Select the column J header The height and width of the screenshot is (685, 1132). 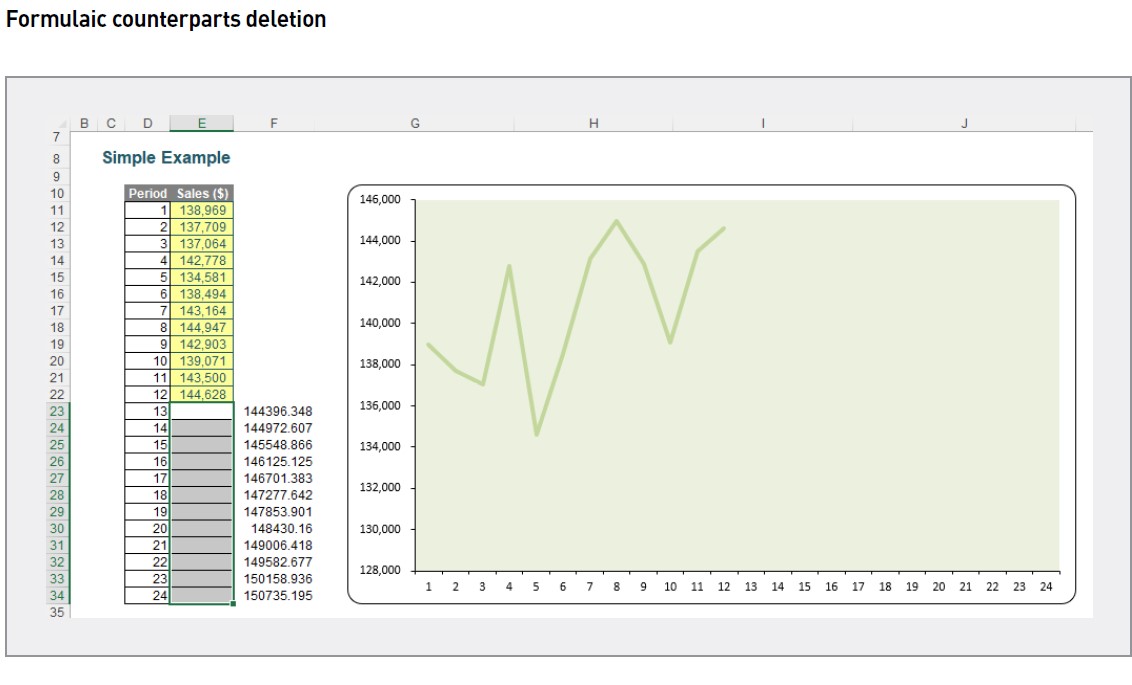pos(964,122)
